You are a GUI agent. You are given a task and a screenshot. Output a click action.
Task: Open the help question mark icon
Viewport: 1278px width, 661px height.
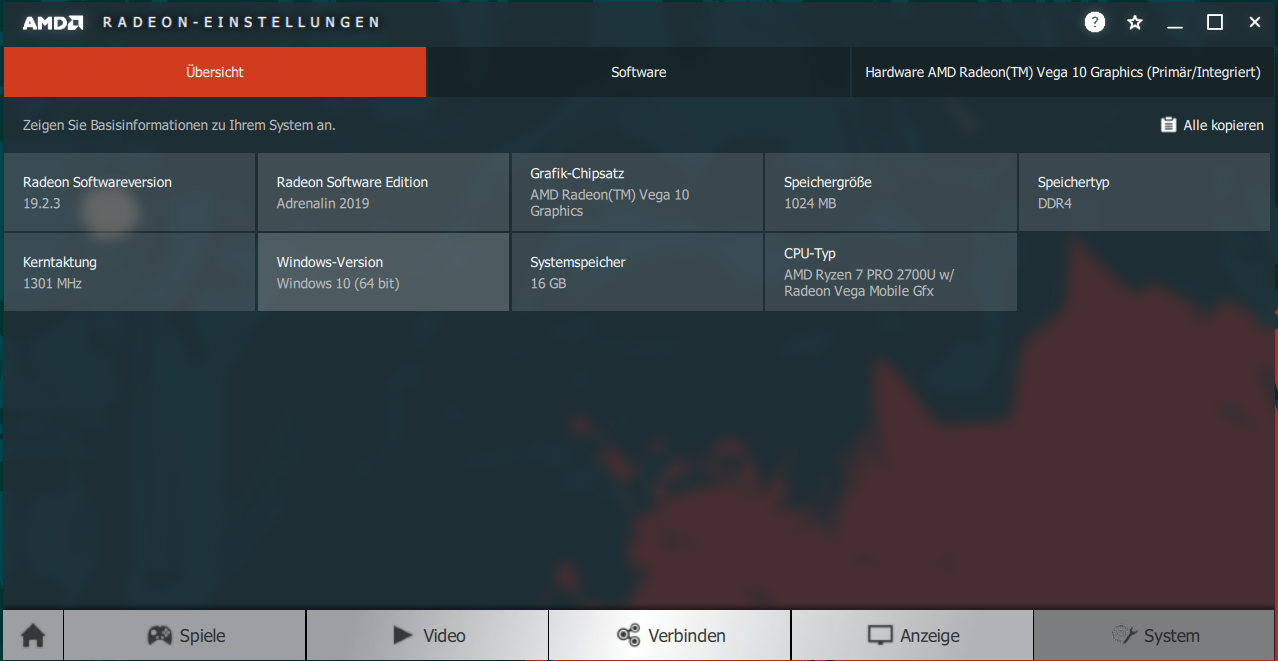(x=1095, y=22)
